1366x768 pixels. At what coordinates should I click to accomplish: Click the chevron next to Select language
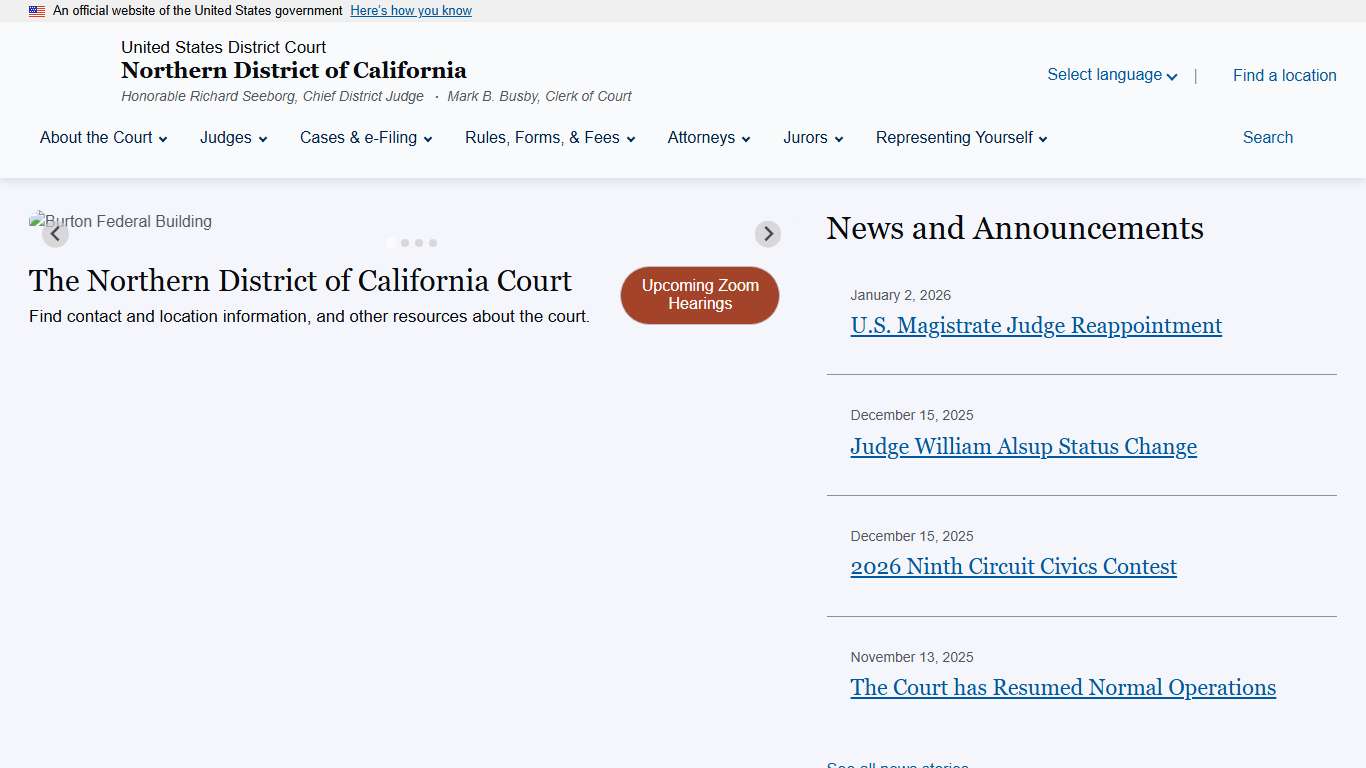(1171, 75)
